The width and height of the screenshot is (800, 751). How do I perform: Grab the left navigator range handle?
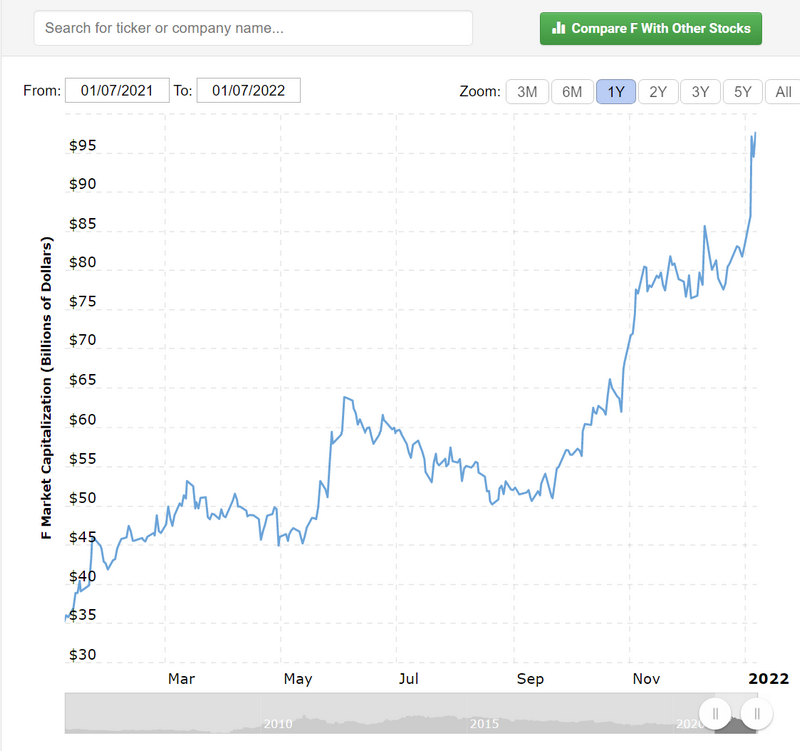point(716,713)
